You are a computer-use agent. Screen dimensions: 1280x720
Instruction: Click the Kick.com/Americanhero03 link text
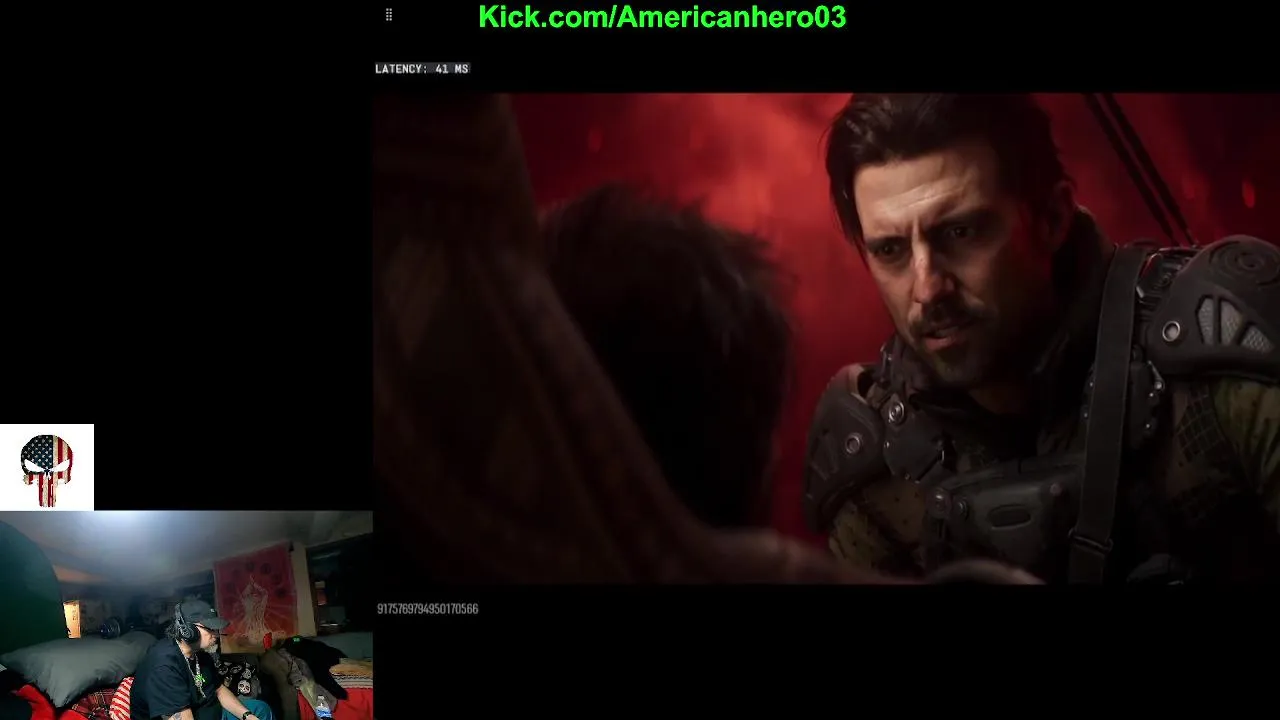662,17
